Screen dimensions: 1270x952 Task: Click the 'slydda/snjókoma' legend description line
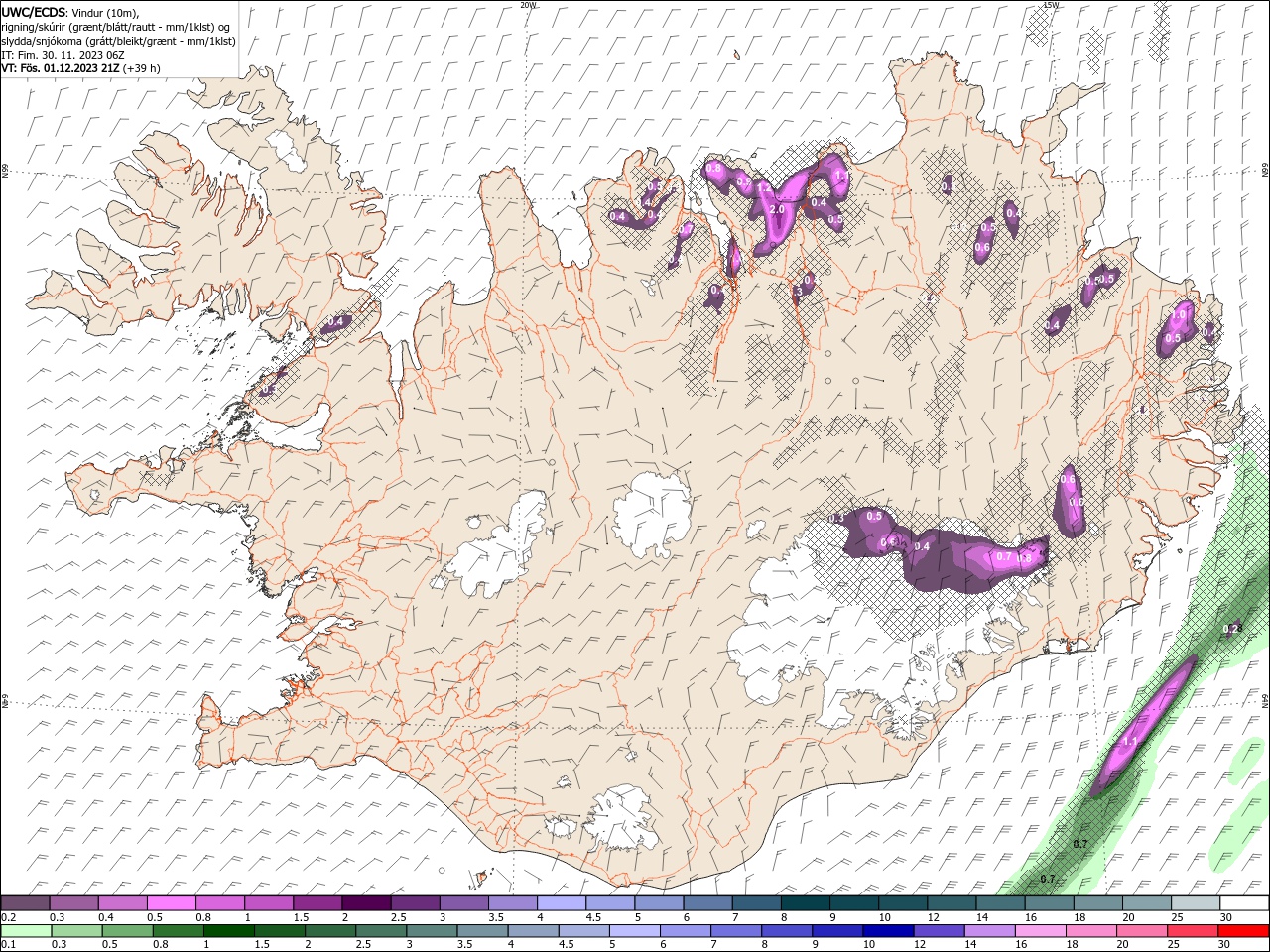118,41
